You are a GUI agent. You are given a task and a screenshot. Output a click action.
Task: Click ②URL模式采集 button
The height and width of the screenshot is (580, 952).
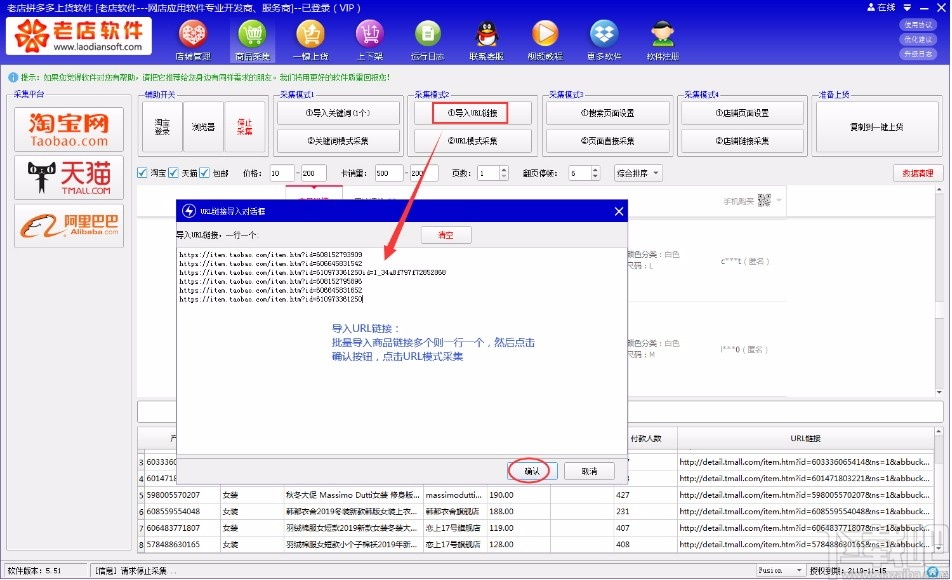tap(473, 141)
